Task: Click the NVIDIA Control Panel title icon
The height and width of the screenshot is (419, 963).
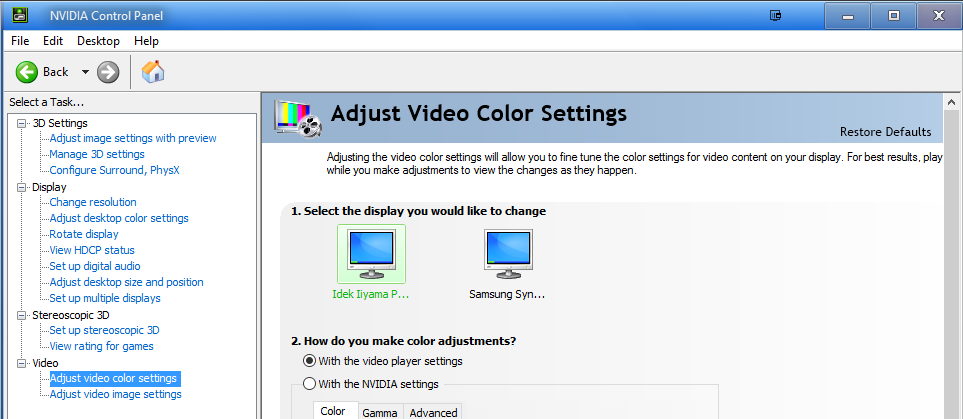Action: (x=17, y=16)
